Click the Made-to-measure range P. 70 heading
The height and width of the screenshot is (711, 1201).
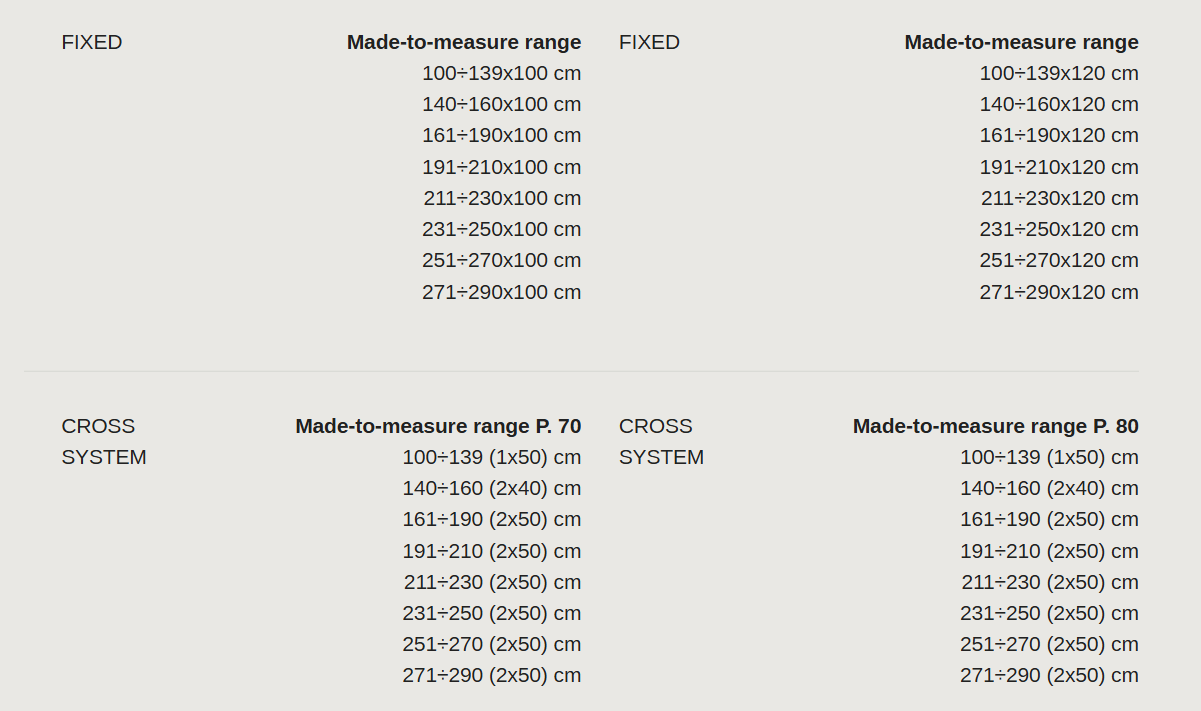click(438, 426)
